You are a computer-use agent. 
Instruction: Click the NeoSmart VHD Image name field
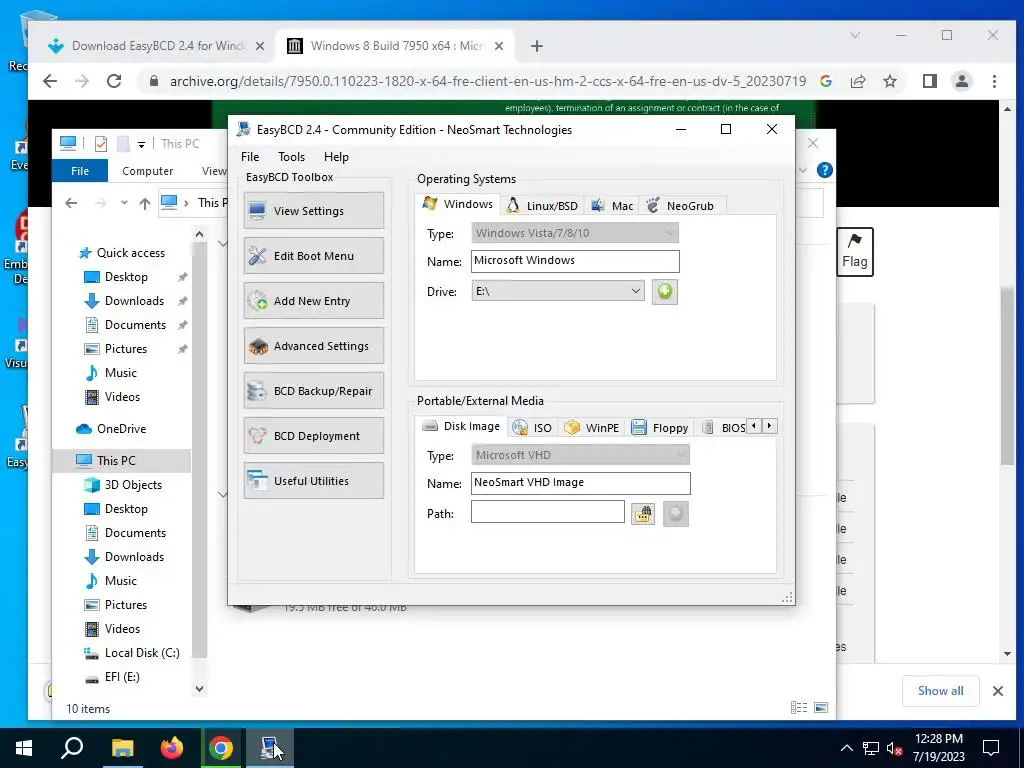[580, 483]
